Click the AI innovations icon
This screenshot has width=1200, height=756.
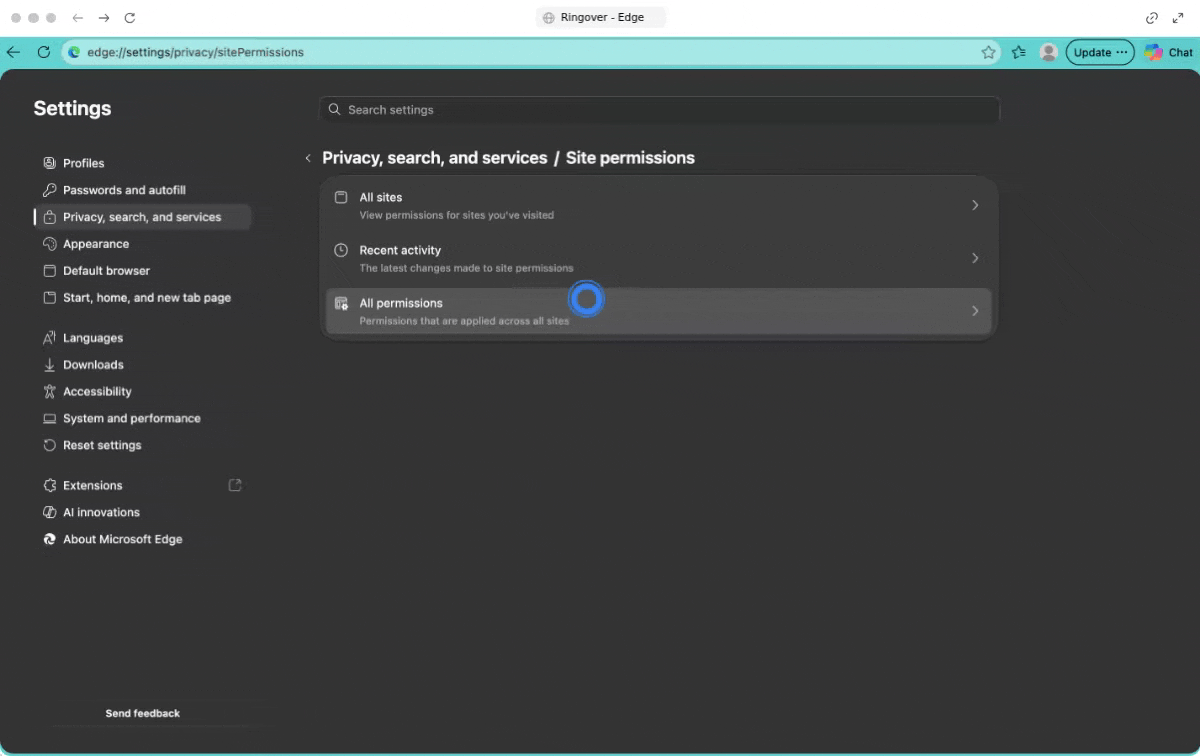[50, 513]
